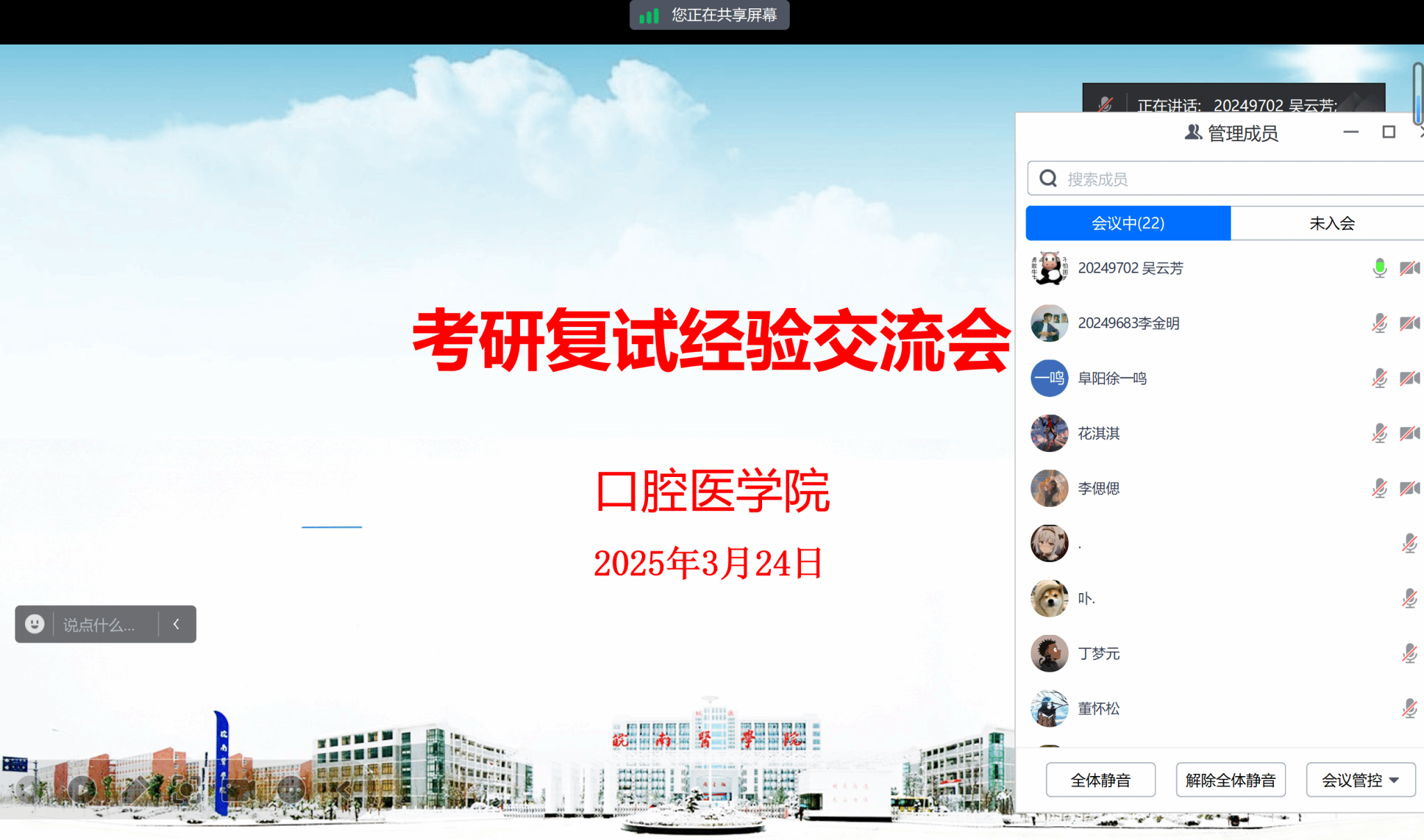Toggle camera icon for 阜阳徐一鸣
The height and width of the screenshot is (840, 1424).
click(1409, 378)
